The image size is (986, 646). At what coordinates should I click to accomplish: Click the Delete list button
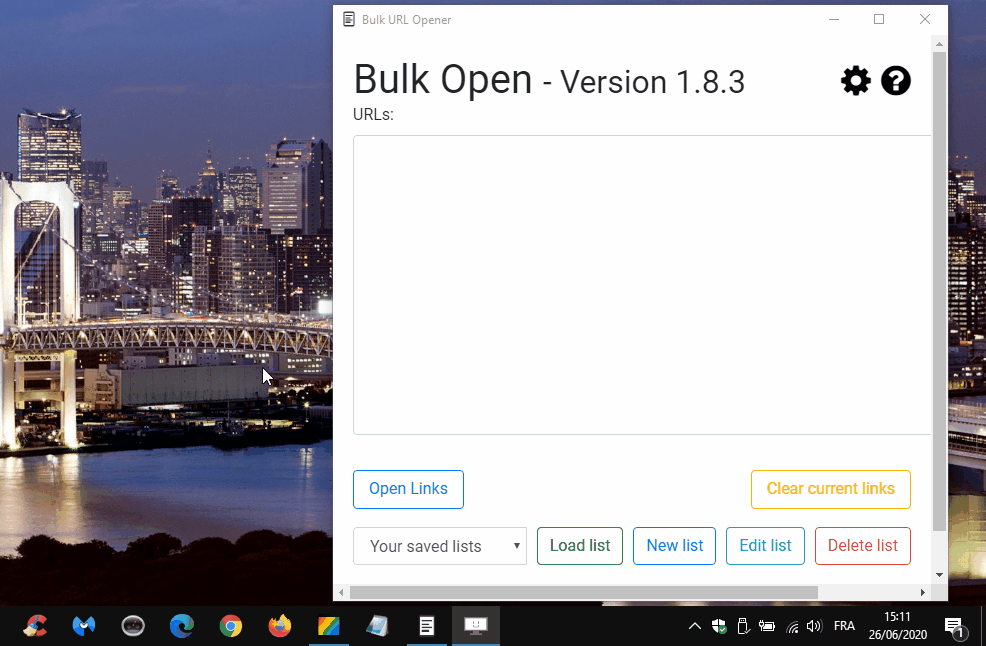pyautogui.click(x=863, y=545)
